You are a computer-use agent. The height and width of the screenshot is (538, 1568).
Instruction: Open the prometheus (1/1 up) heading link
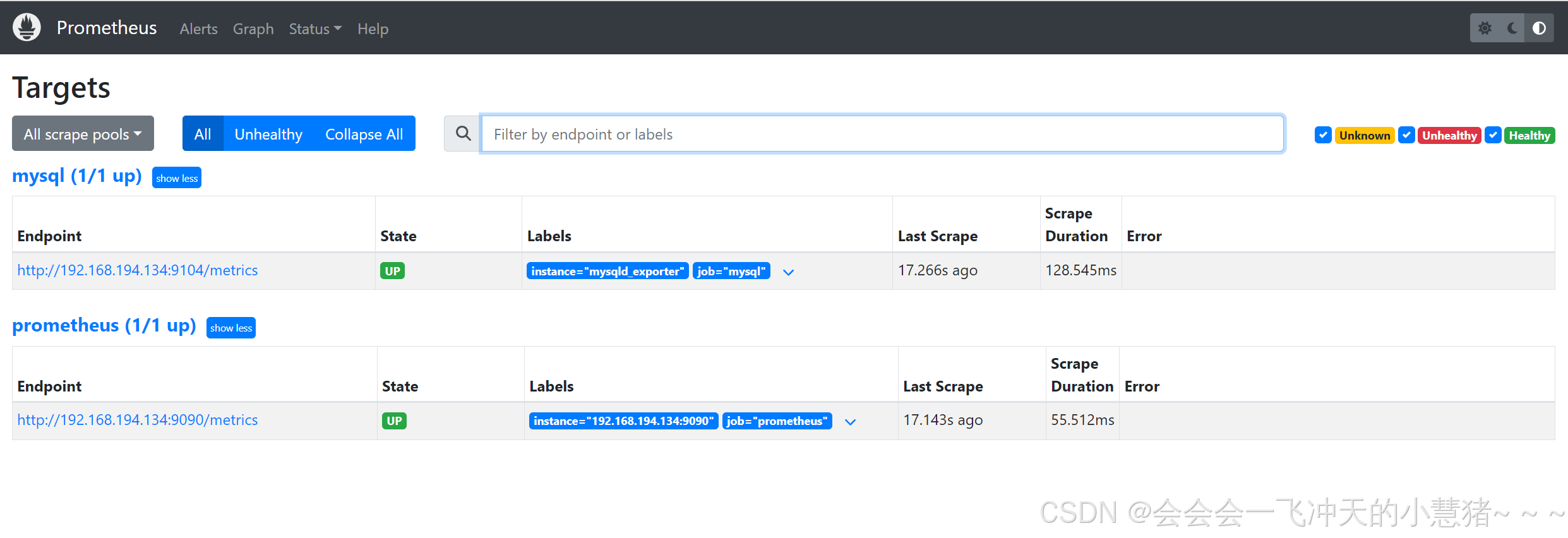coord(104,325)
